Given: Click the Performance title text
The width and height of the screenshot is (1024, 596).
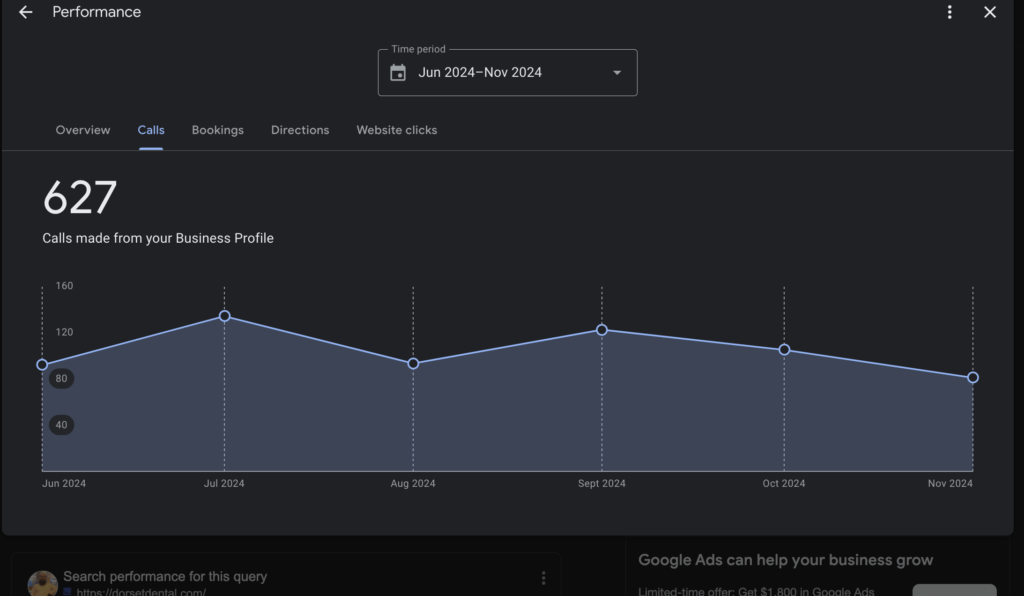Looking at the screenshot, I should 97,12.
